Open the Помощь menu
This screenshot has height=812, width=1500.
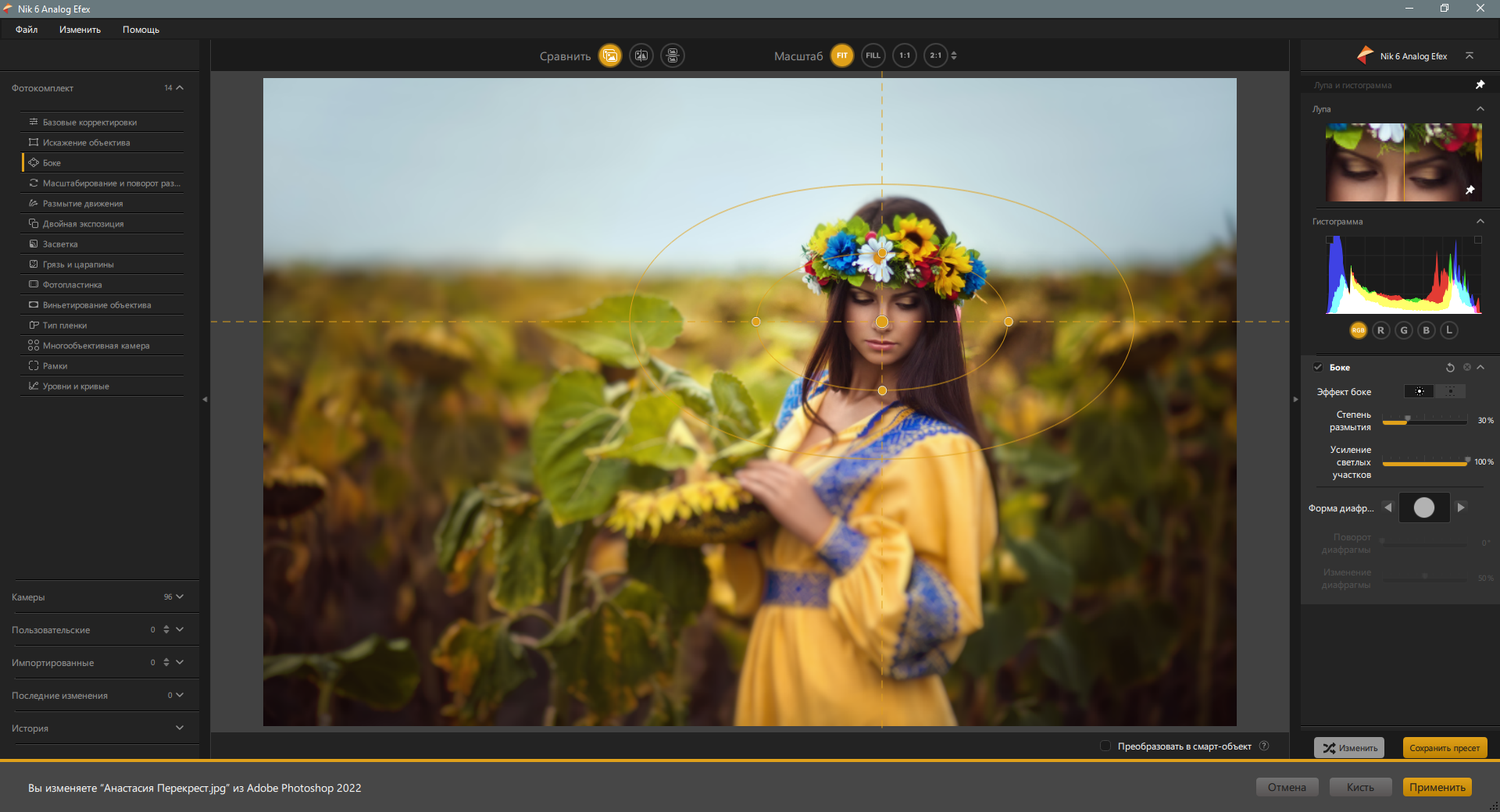141,30
